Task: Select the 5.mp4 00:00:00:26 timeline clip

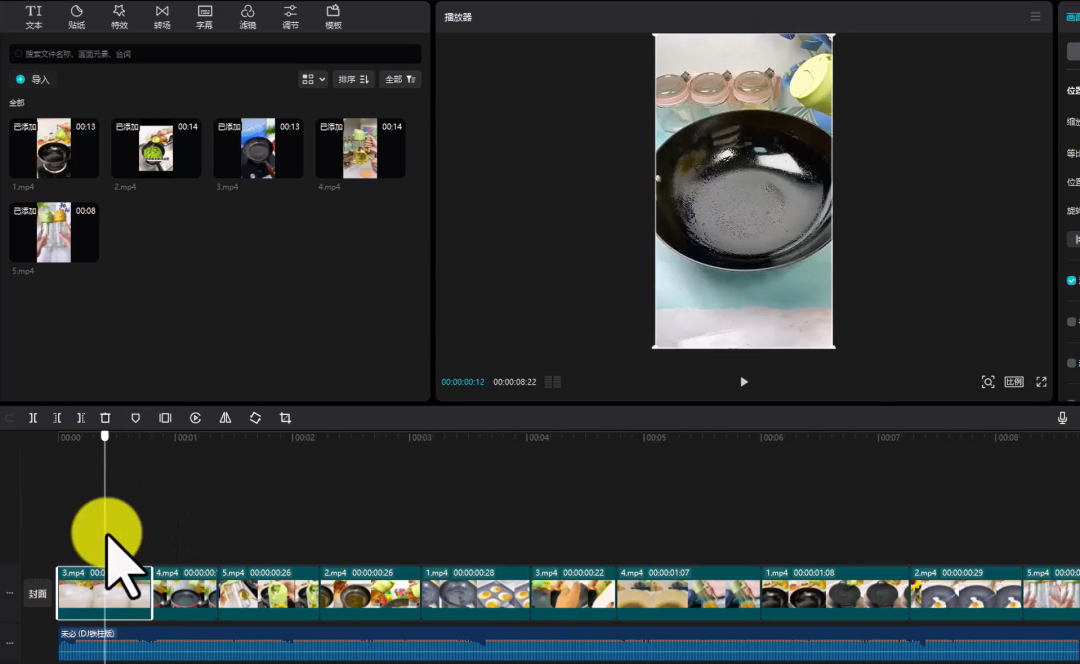Action: pos(269,593)
